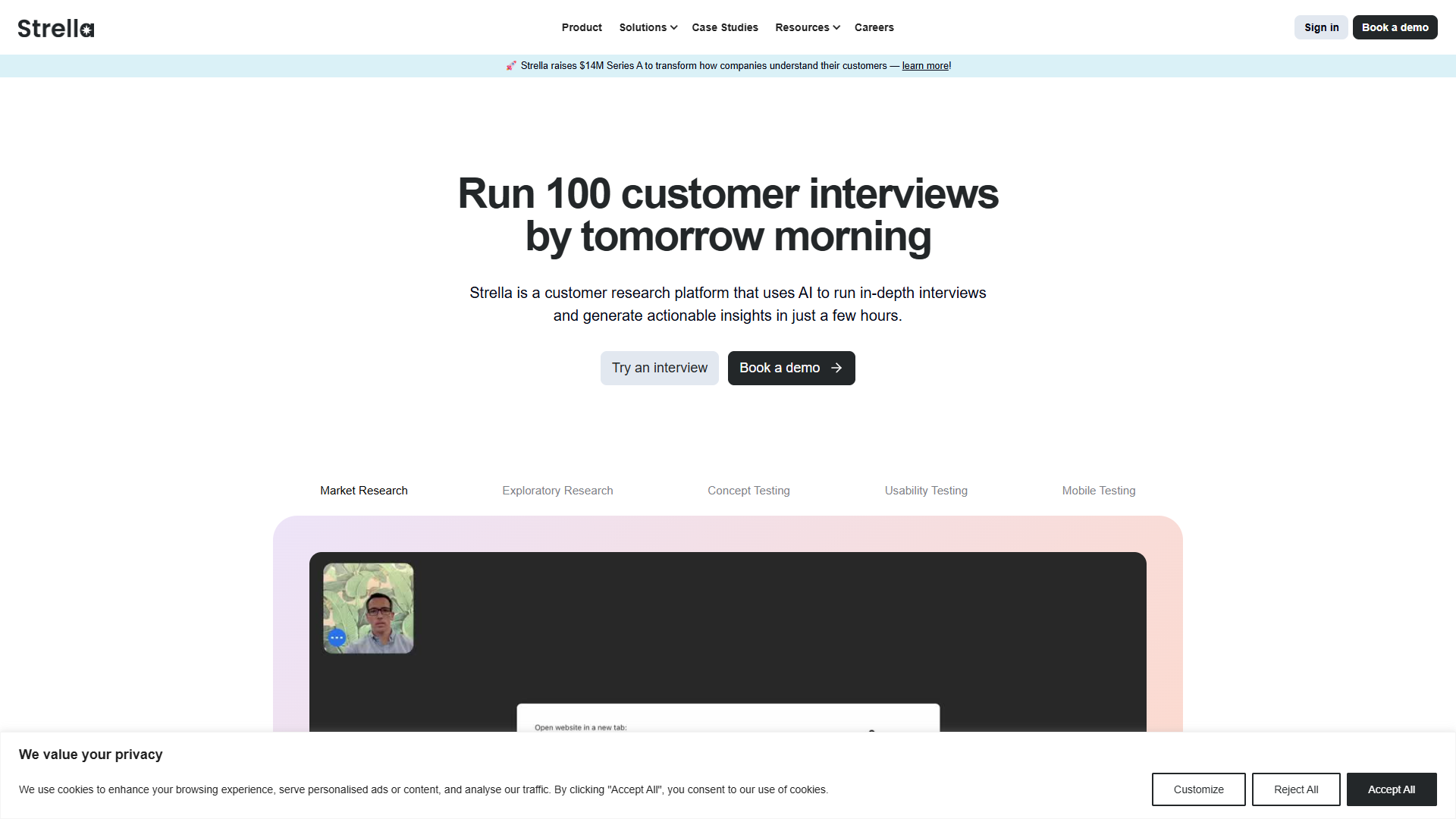Click the Strella logo
The height and width of the screenshot is (819, 1456).
tap(56, 28)
